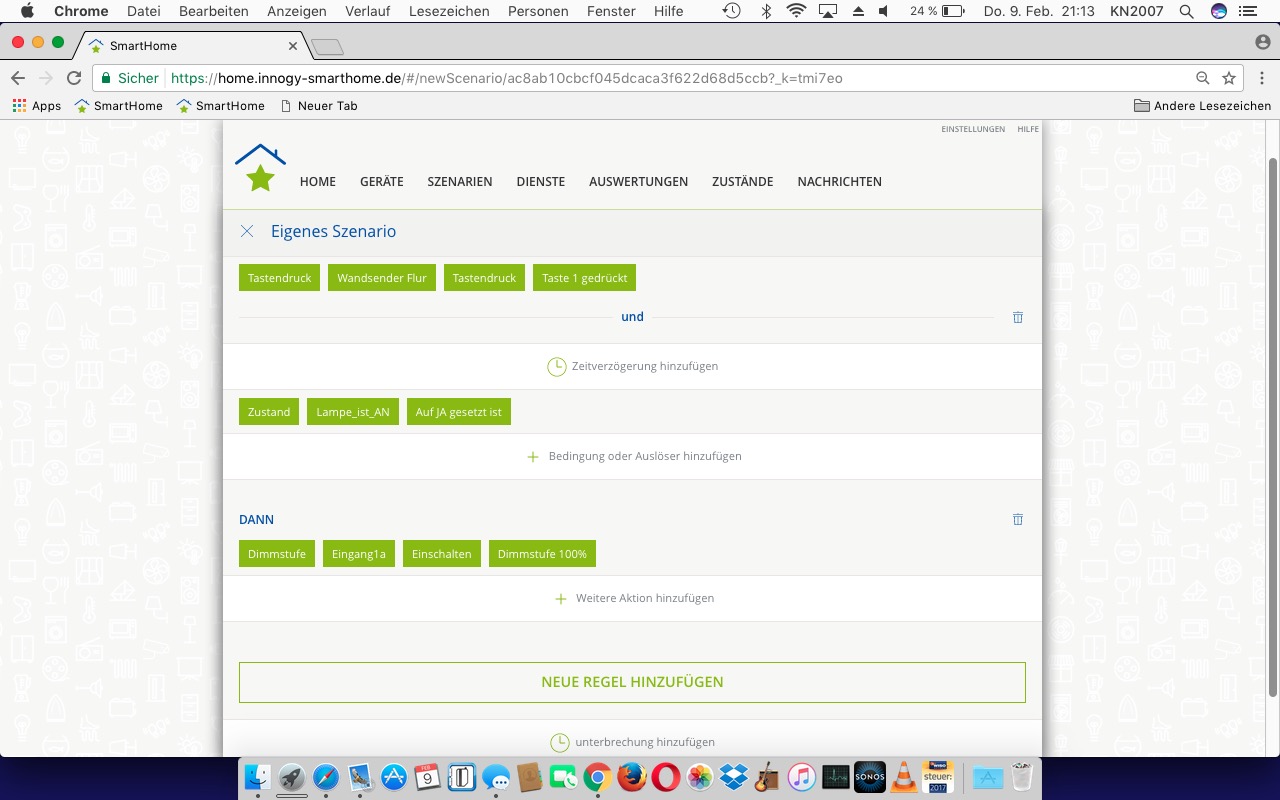Open the GERÄTE navigation tab
The width and height of the screenshot is (1280, 800).
pos(381,182)
